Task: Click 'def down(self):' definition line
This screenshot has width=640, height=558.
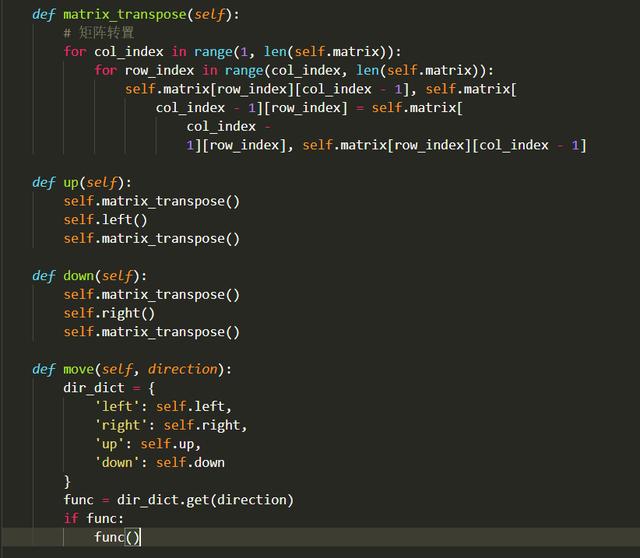Action: coord(90,276)
